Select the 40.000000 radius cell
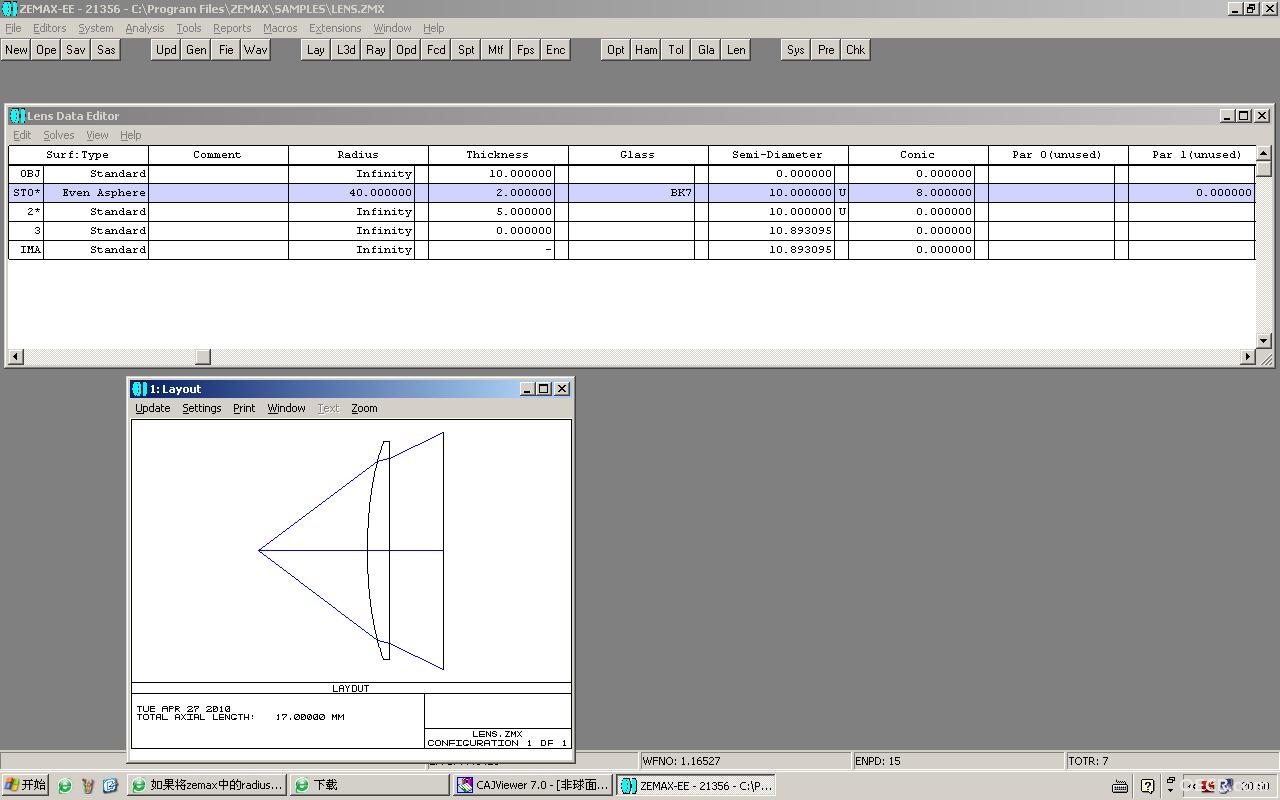 [x=351, y=193]
